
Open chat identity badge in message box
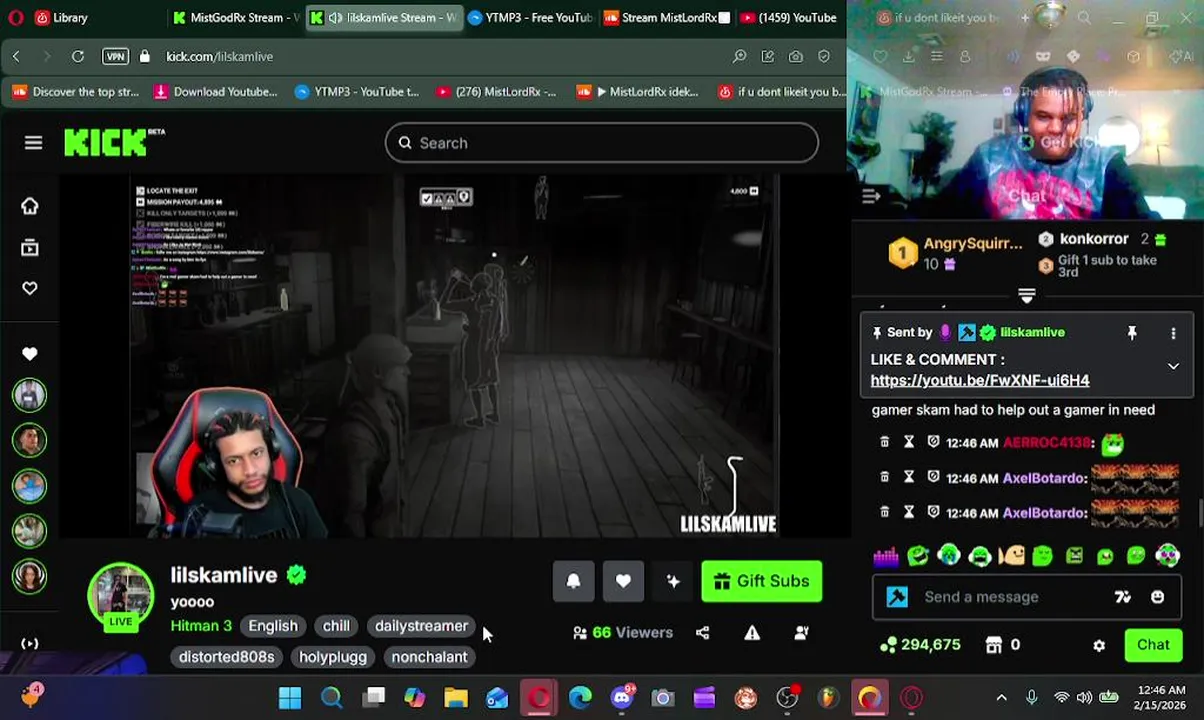click(x=897, y=597)
